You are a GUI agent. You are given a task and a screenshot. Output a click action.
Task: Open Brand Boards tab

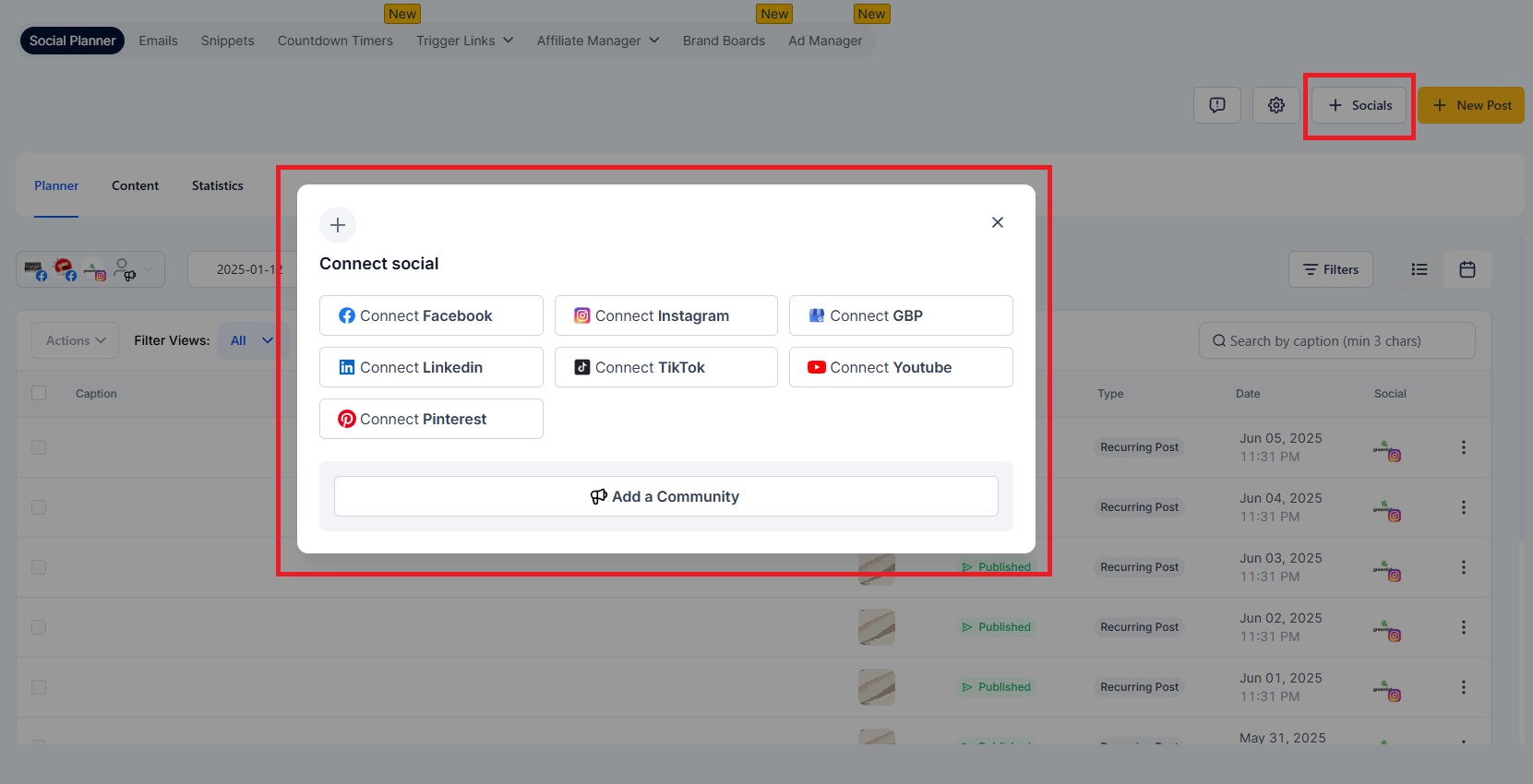click(724, 41)
